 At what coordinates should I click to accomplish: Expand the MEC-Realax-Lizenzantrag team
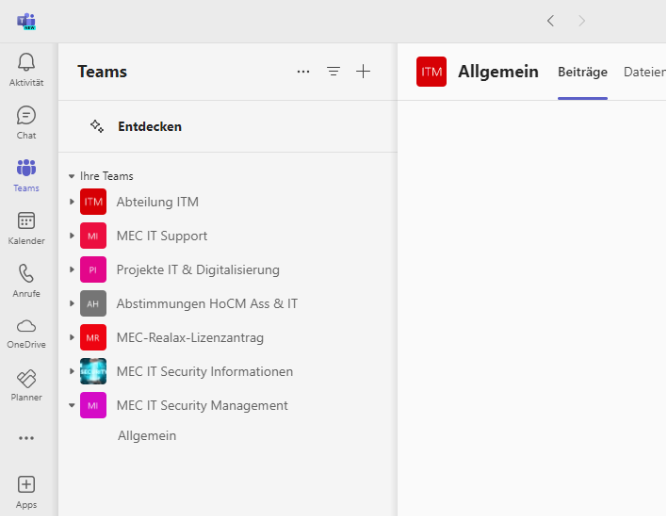72,338
